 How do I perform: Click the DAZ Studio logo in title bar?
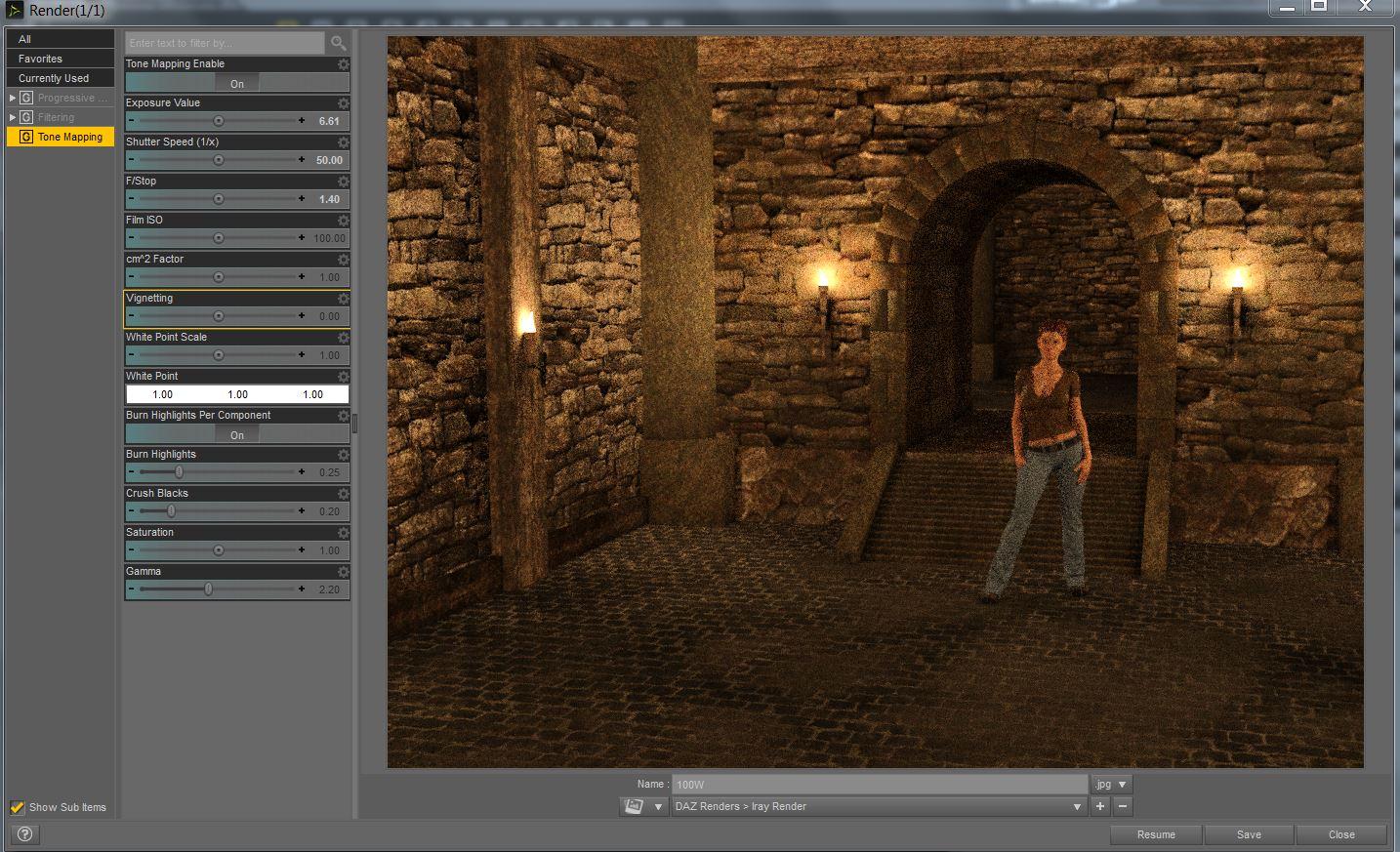tap(15, 11)
